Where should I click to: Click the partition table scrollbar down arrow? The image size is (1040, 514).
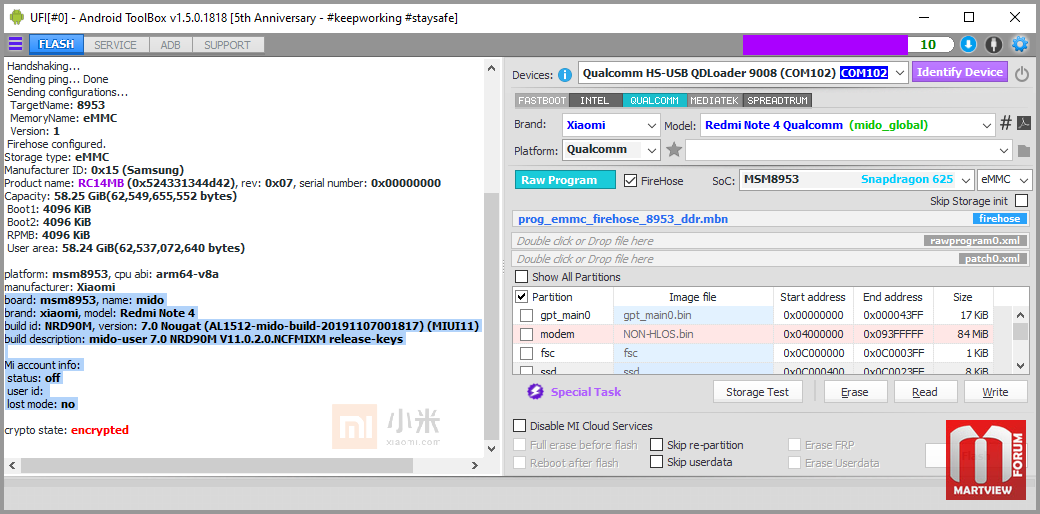pos(1021,365)
